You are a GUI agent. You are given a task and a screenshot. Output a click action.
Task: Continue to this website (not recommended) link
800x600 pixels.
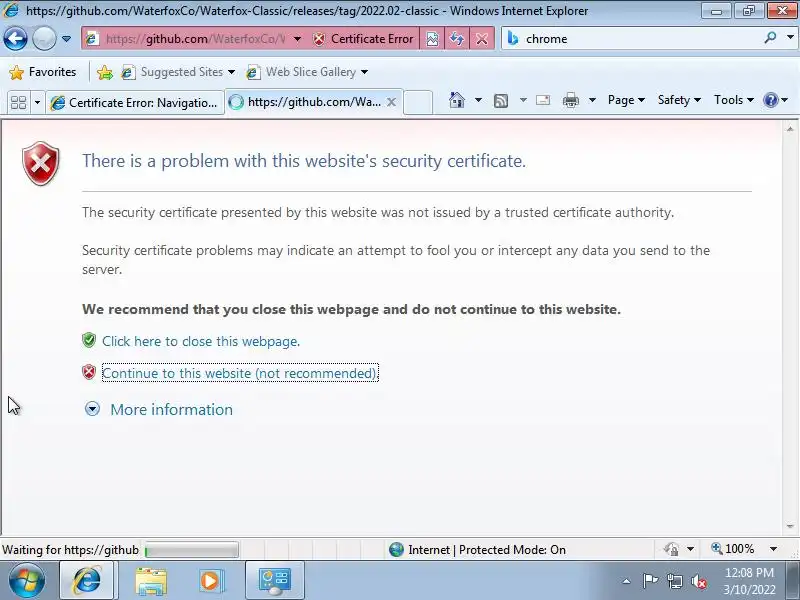coord(240,373)
